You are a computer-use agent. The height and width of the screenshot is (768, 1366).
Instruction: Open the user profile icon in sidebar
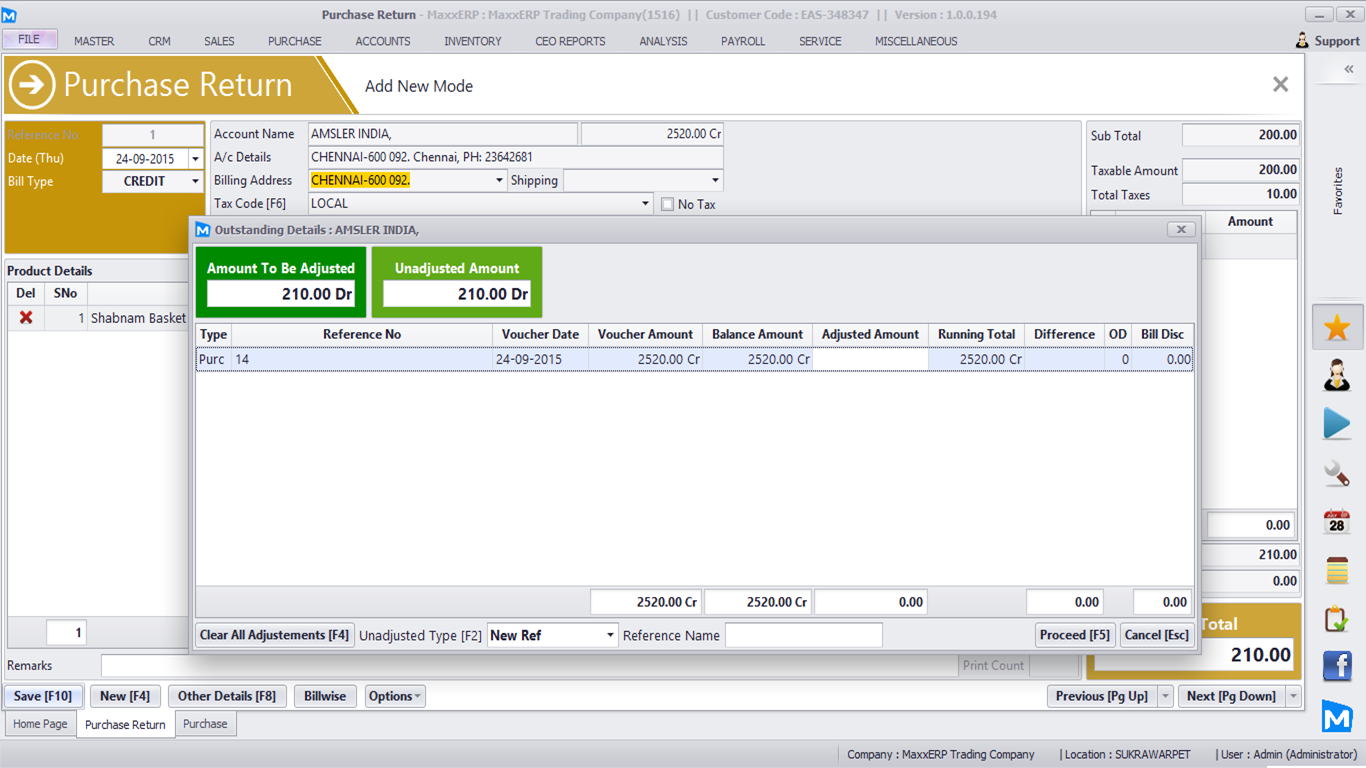point(1337,376)
